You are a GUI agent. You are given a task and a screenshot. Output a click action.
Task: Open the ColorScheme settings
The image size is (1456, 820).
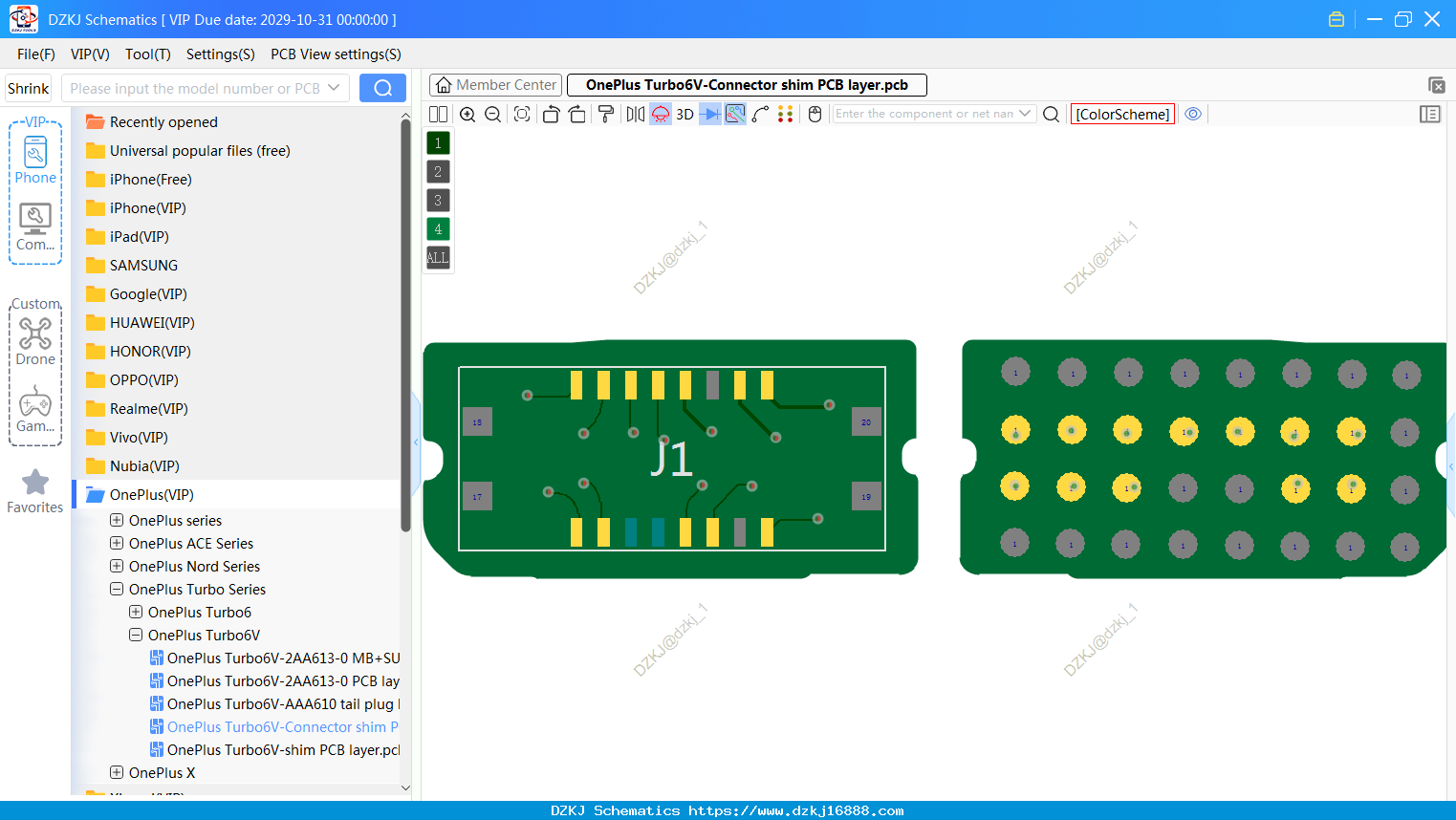(1122, 115)
